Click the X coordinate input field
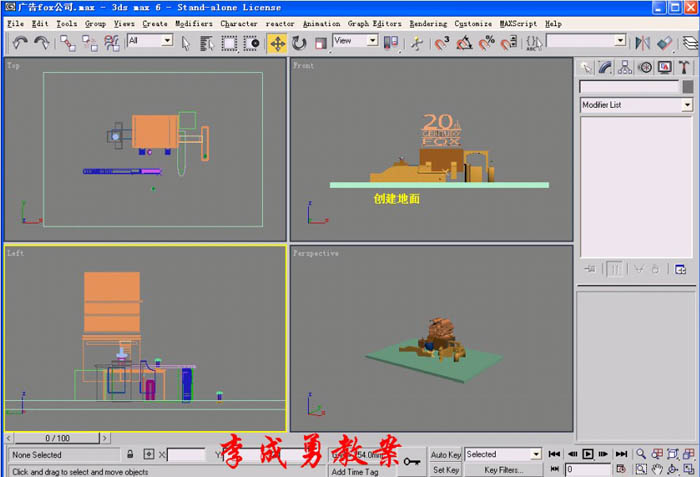This screenshot has height=477, width=700. point(186,455)
